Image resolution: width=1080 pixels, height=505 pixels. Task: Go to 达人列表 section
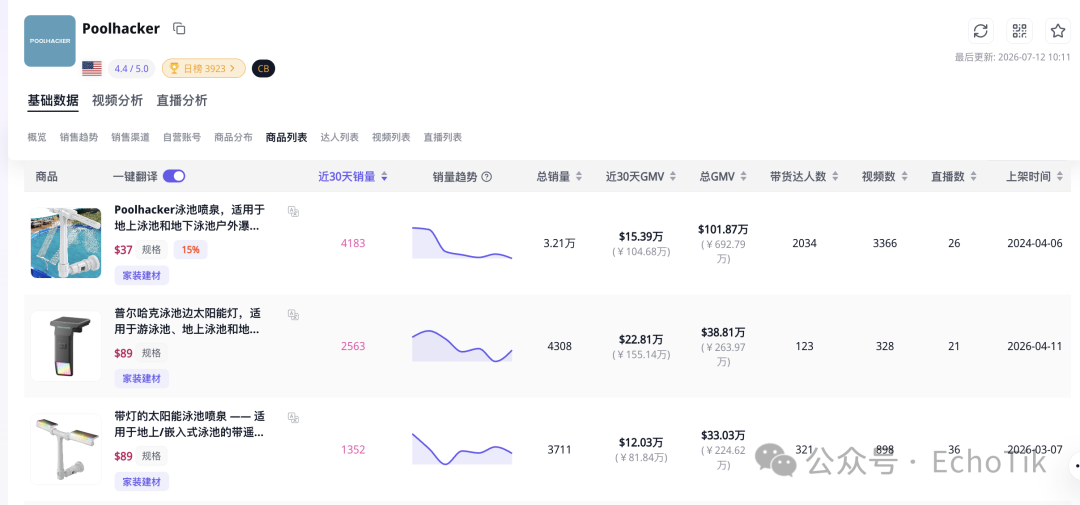[340, 137]
